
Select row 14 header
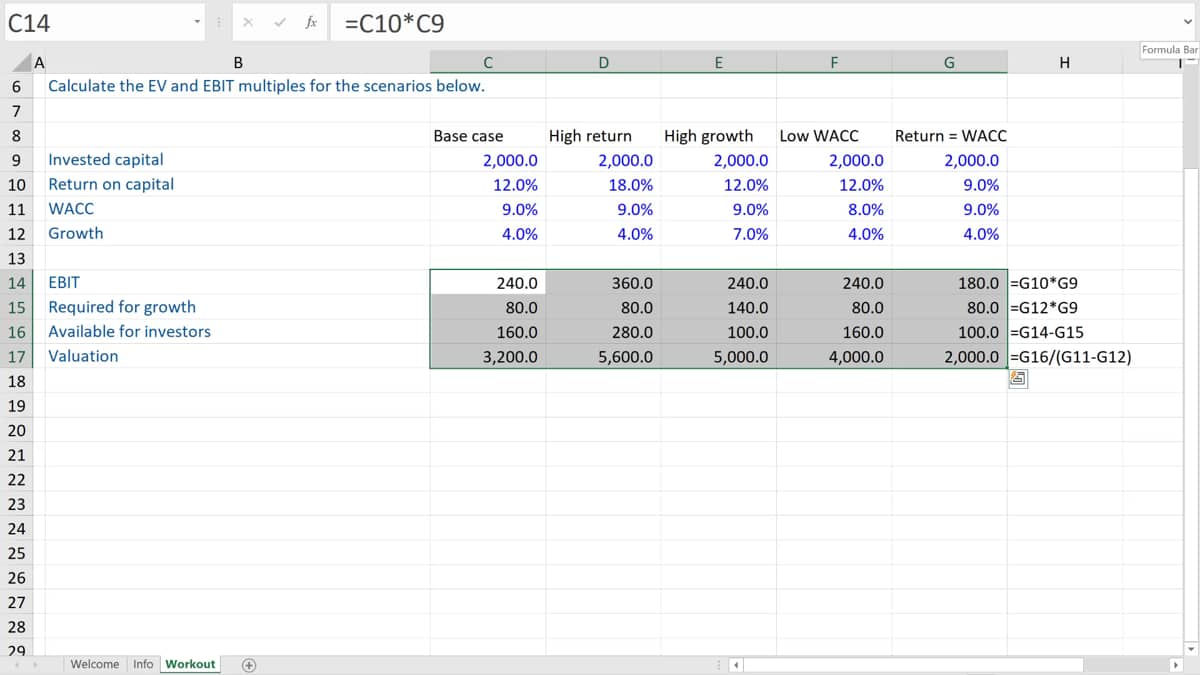[16, 283]
